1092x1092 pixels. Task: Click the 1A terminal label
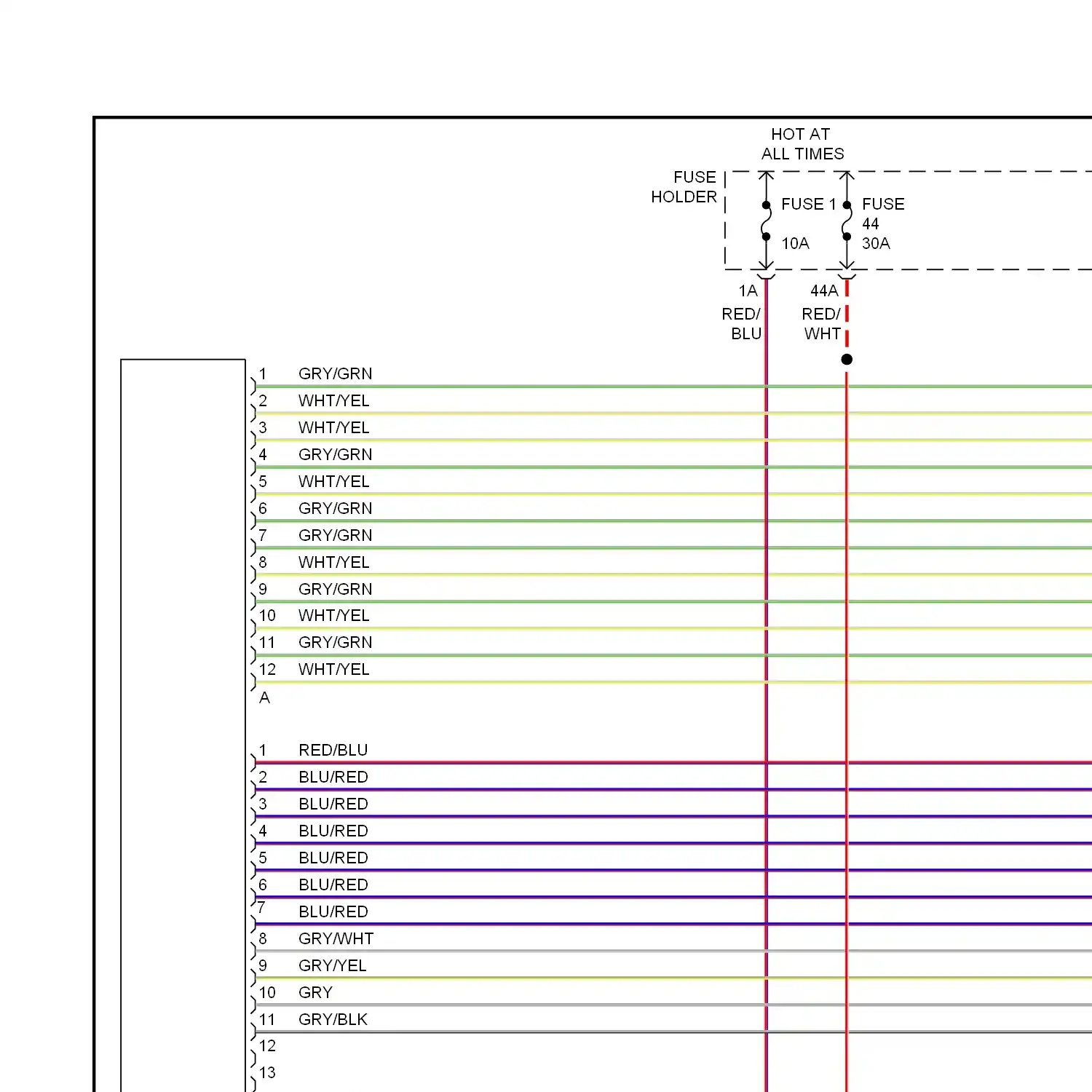pos(748,290)
